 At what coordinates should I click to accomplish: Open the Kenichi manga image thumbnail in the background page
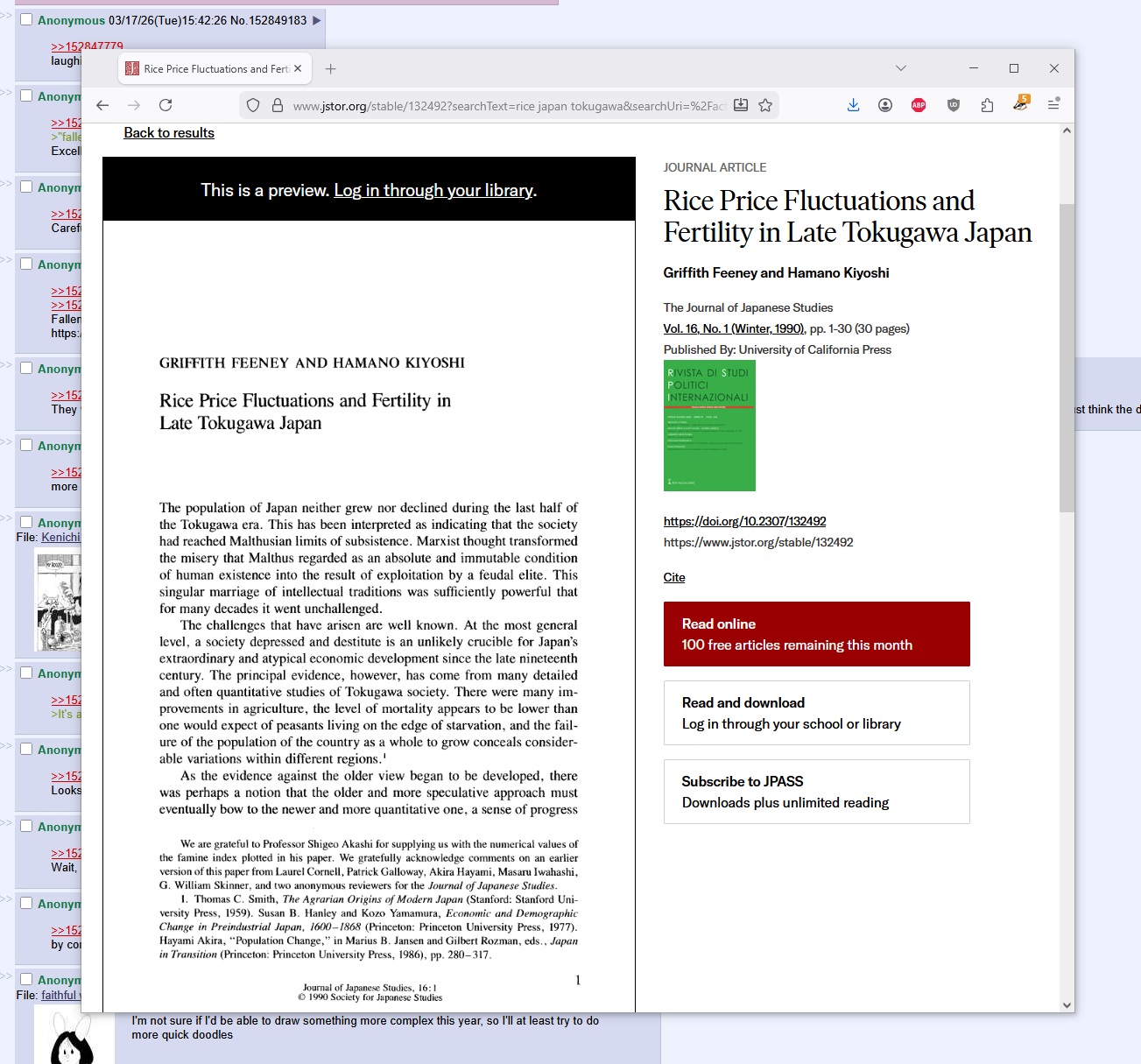click(x=58, y=600)
